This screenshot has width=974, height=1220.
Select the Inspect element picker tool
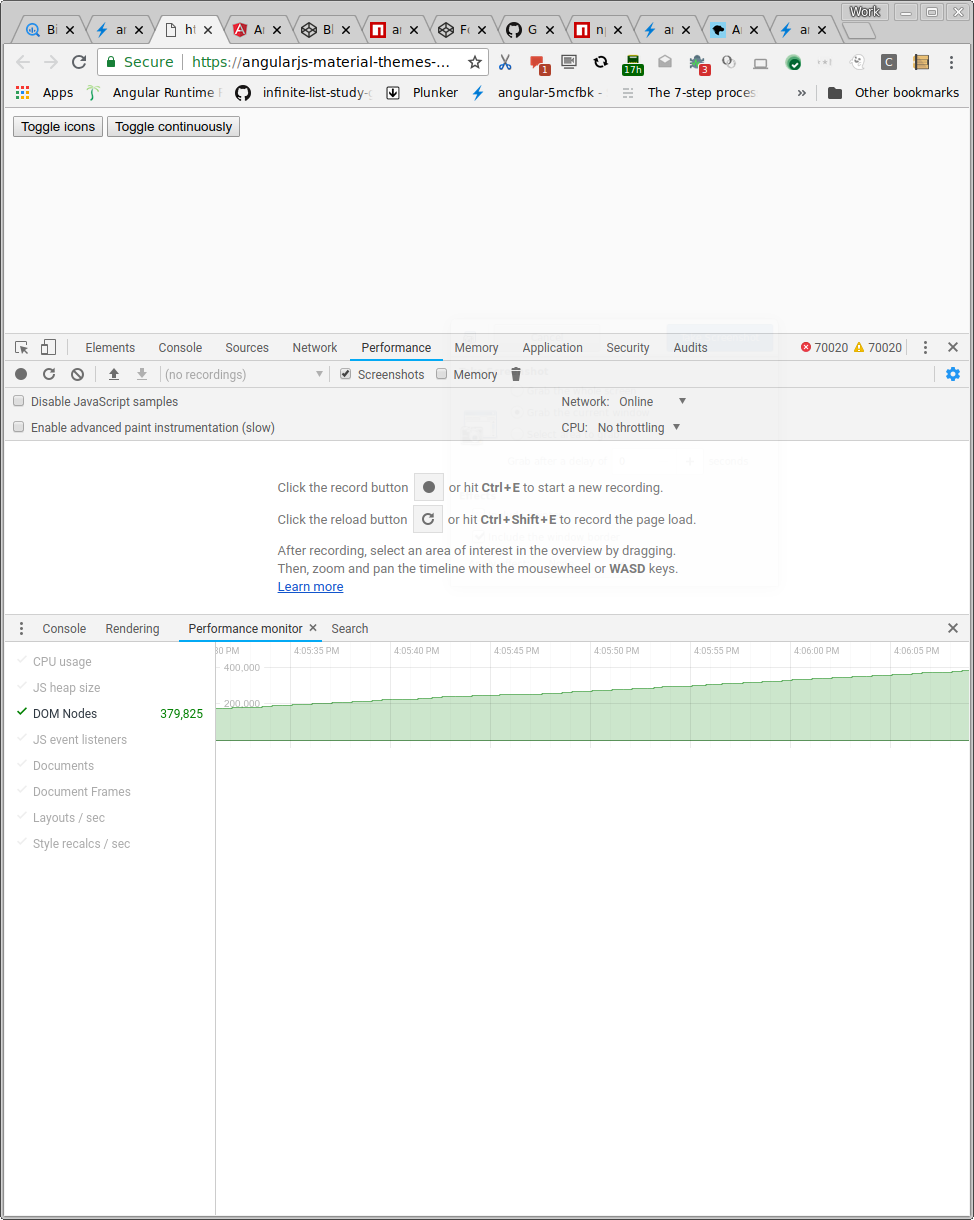20,347
